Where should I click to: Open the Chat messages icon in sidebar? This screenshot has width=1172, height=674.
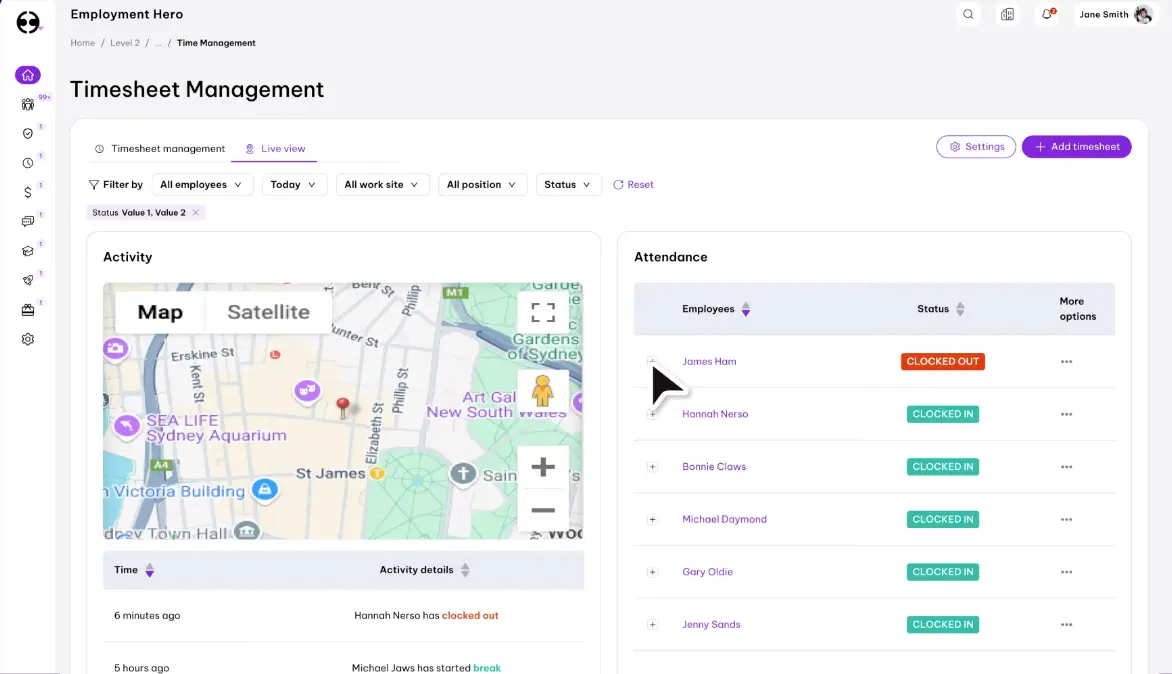point(28,221)
